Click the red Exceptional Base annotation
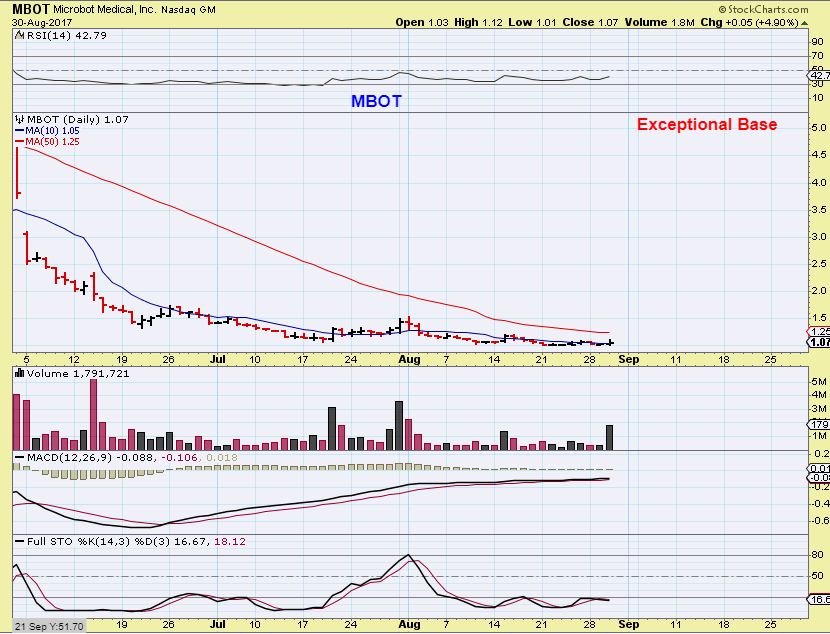 pos(707,124)
